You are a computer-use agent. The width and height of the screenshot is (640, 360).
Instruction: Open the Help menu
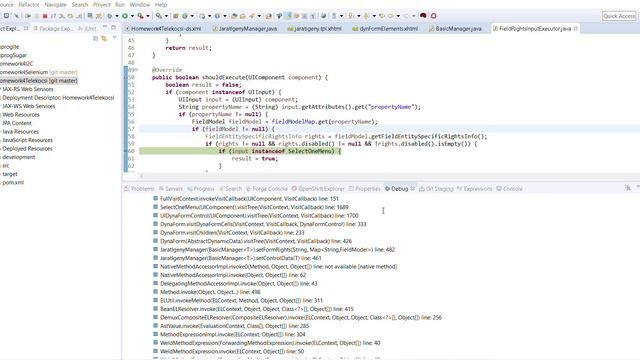161,4
